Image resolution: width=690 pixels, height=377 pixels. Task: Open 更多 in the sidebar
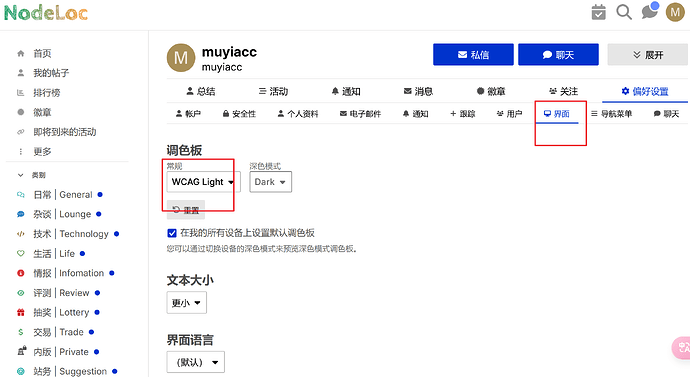click(x=42, y=151)
